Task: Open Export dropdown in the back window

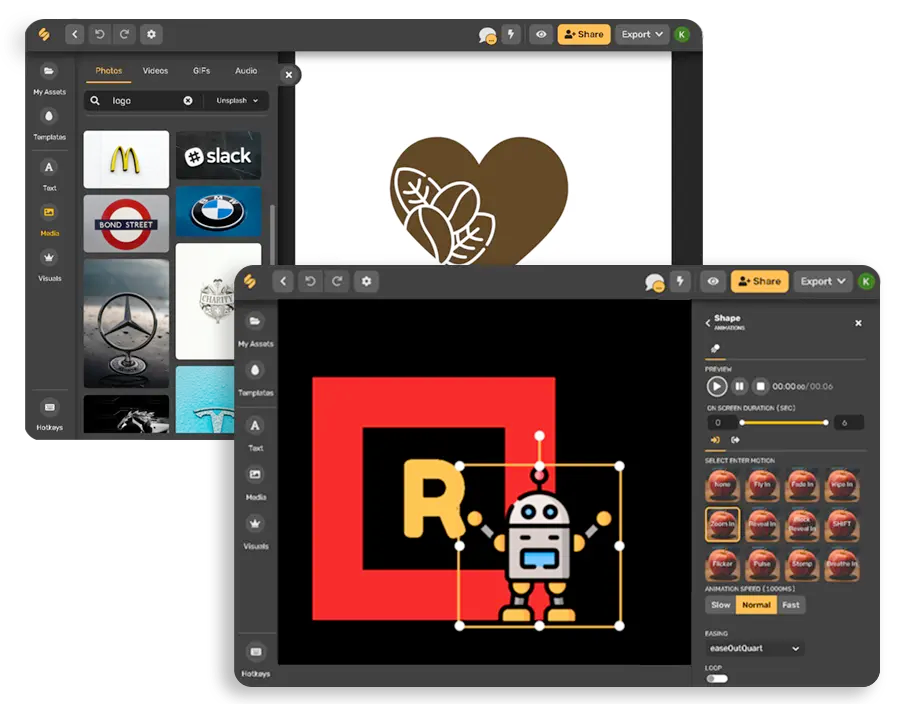Action: click(642, 35)
